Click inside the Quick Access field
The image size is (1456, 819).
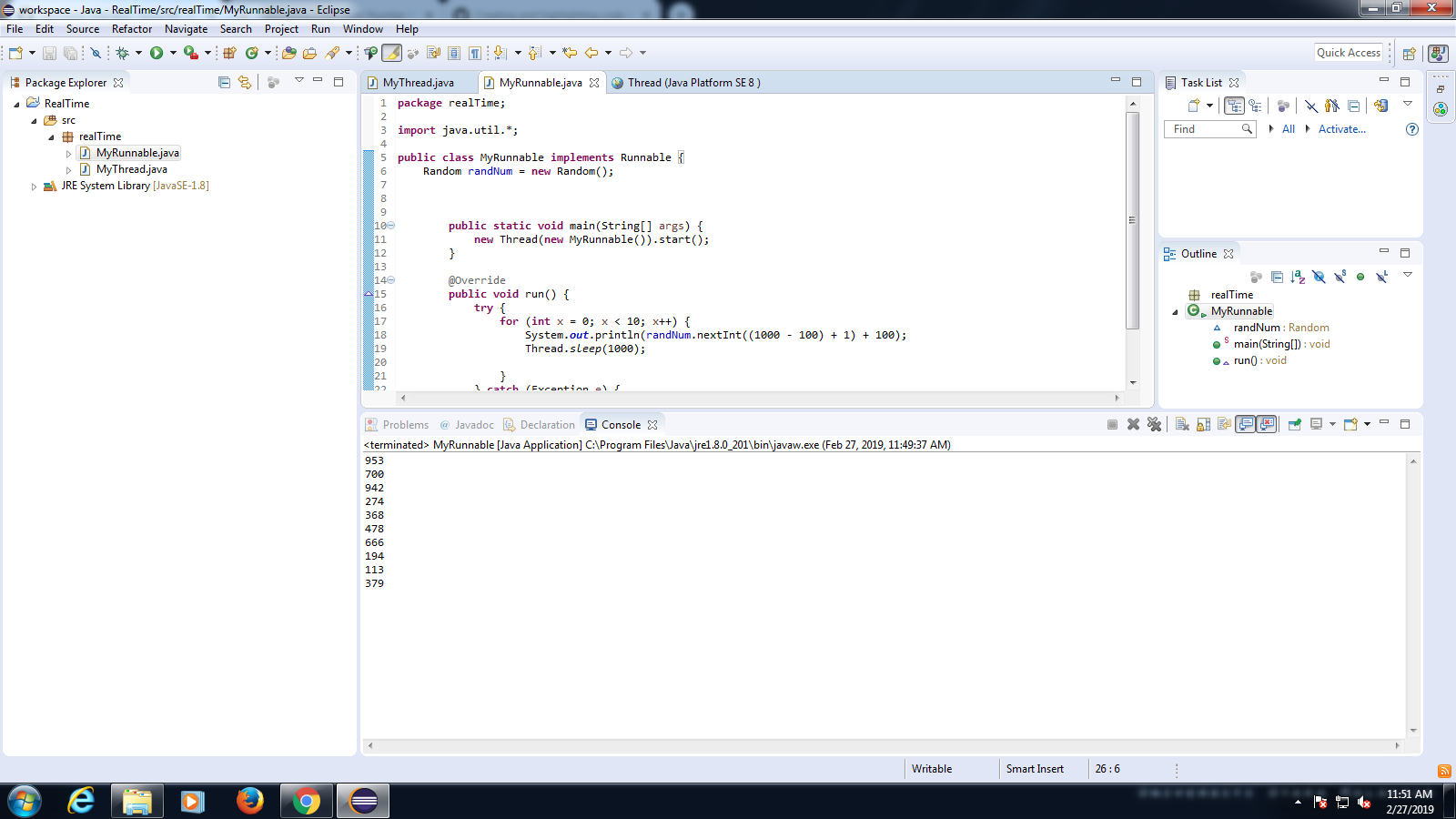click(x=1349, y=53)
